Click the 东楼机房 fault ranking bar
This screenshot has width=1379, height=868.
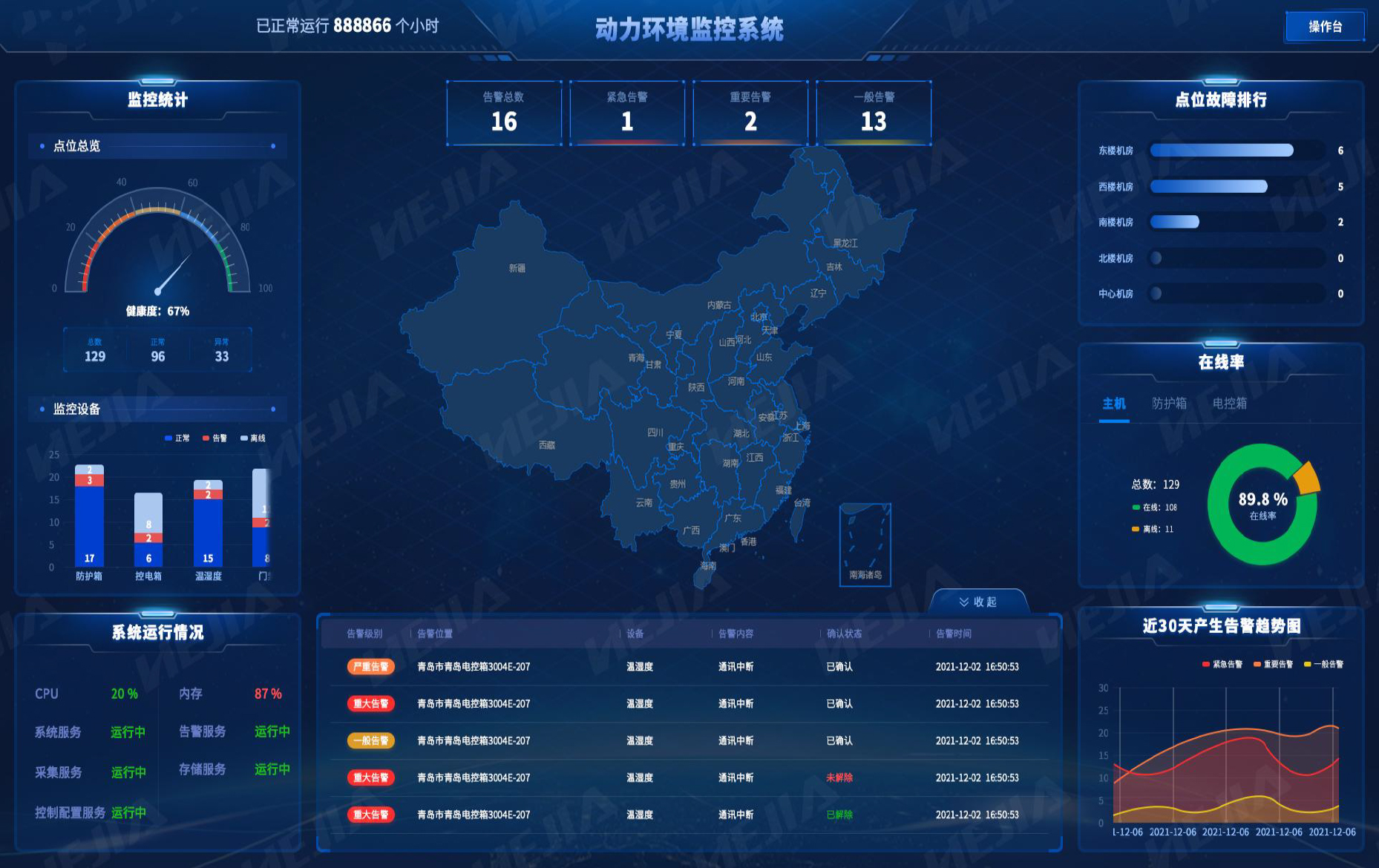[x=1222, y=151]
